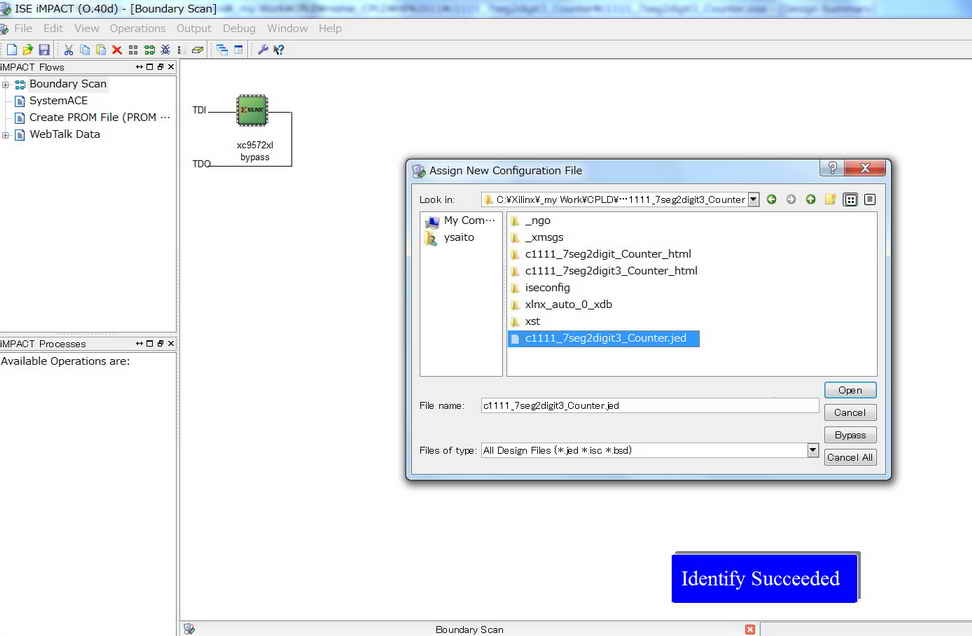Open the Edit menu
This screenshot has height=636, width=972.
click(53, 29)
